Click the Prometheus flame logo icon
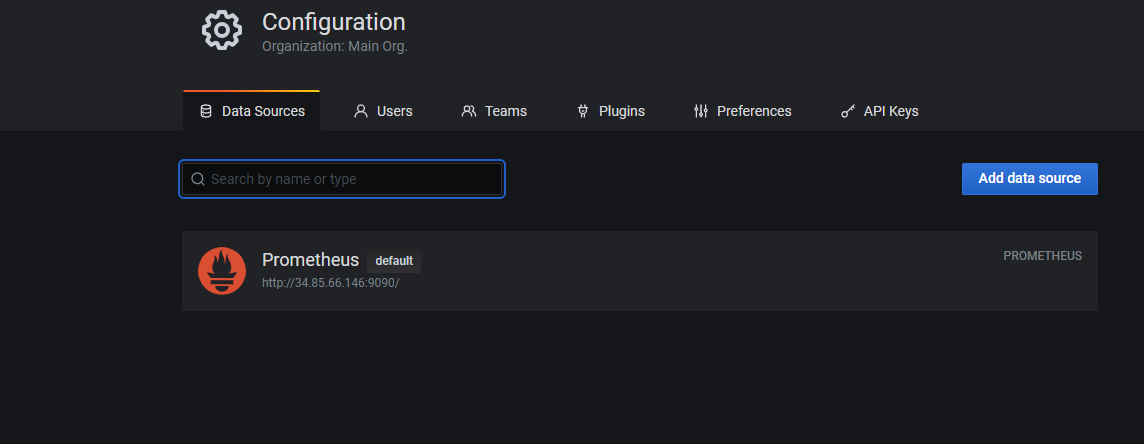Image resolution: width=1144 pixels, height=444 pixels. [x=222, y=271]
